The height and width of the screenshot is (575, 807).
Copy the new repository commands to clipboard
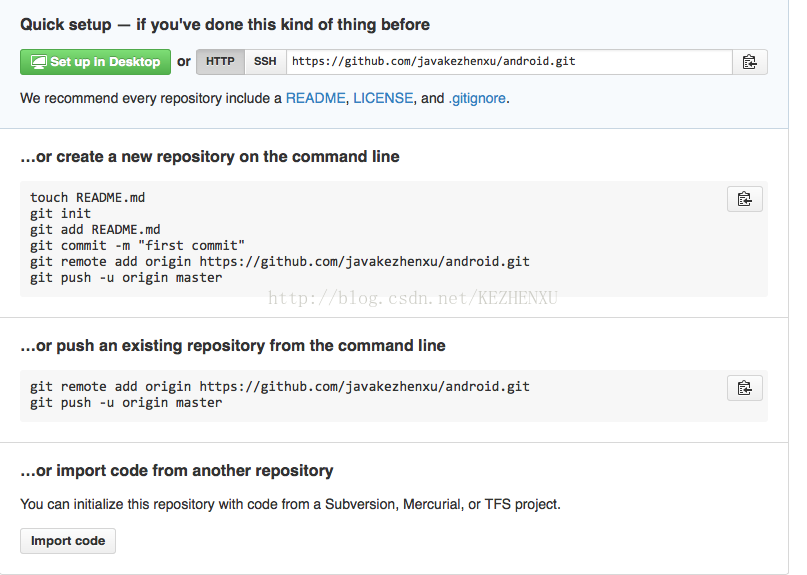pos(745,199)
